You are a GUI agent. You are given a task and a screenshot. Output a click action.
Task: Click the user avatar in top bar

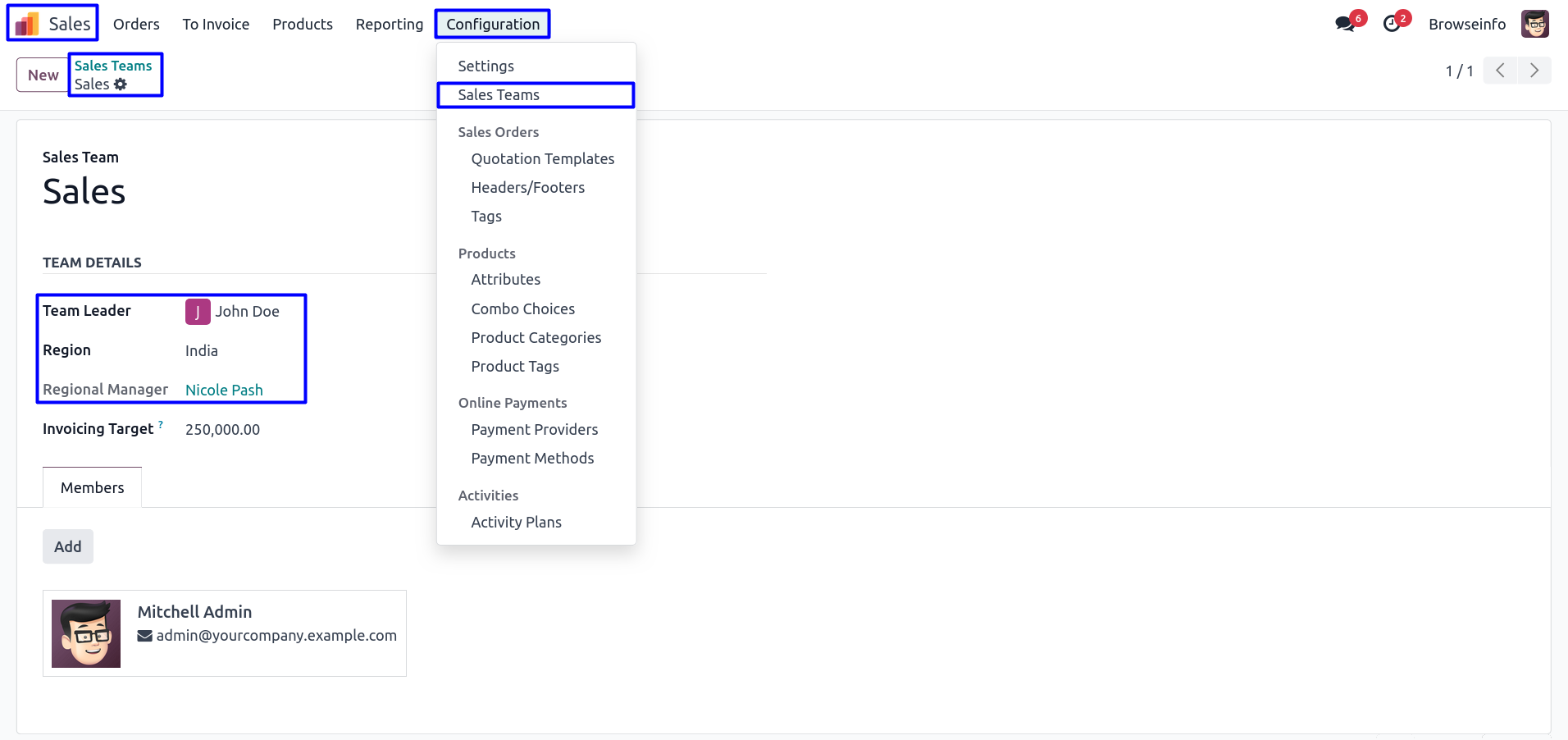[1534, 24]
